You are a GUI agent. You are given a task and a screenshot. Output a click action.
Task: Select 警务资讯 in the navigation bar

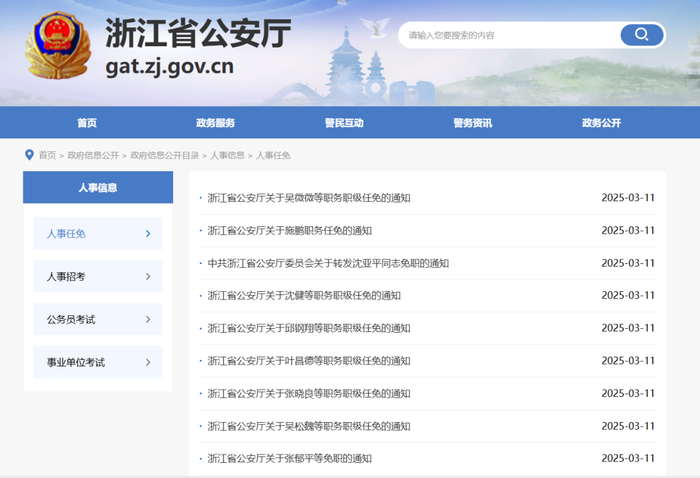(472, 123)
